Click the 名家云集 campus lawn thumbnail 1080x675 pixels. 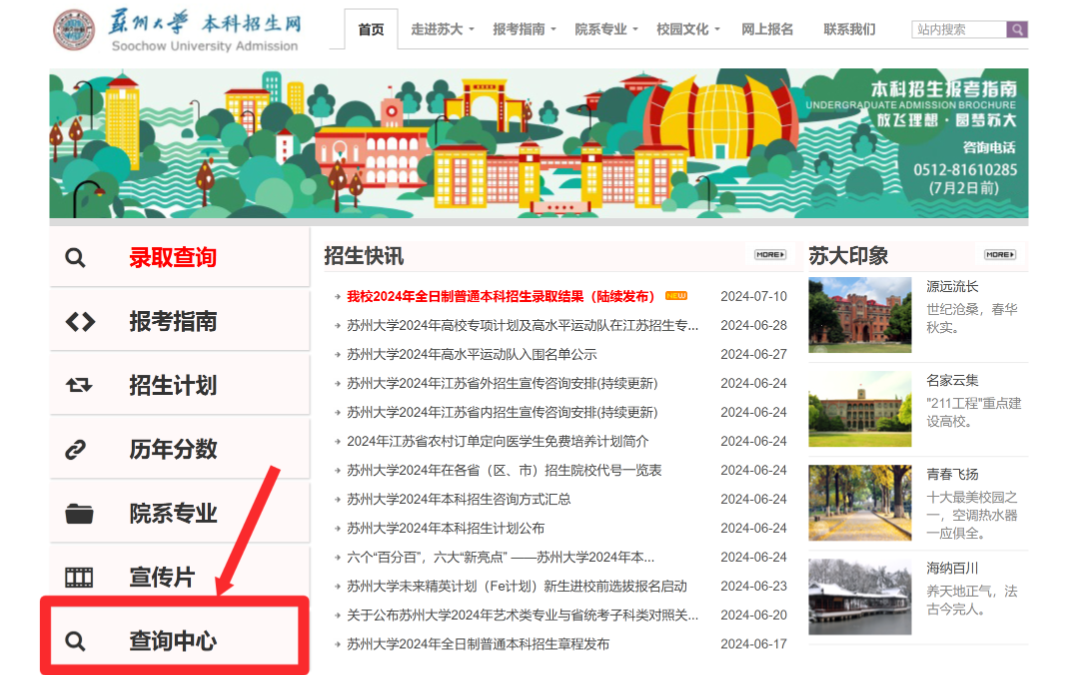click(860, 409)
